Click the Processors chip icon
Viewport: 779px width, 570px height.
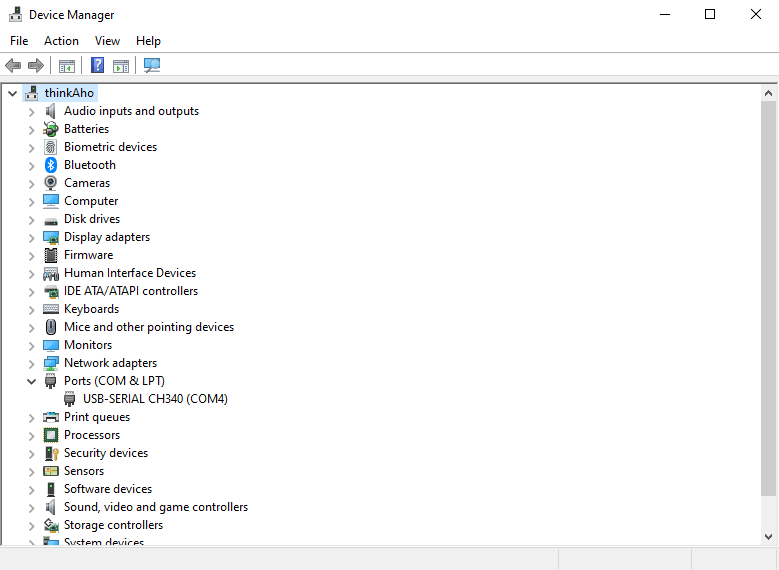(x=51, y=435)
